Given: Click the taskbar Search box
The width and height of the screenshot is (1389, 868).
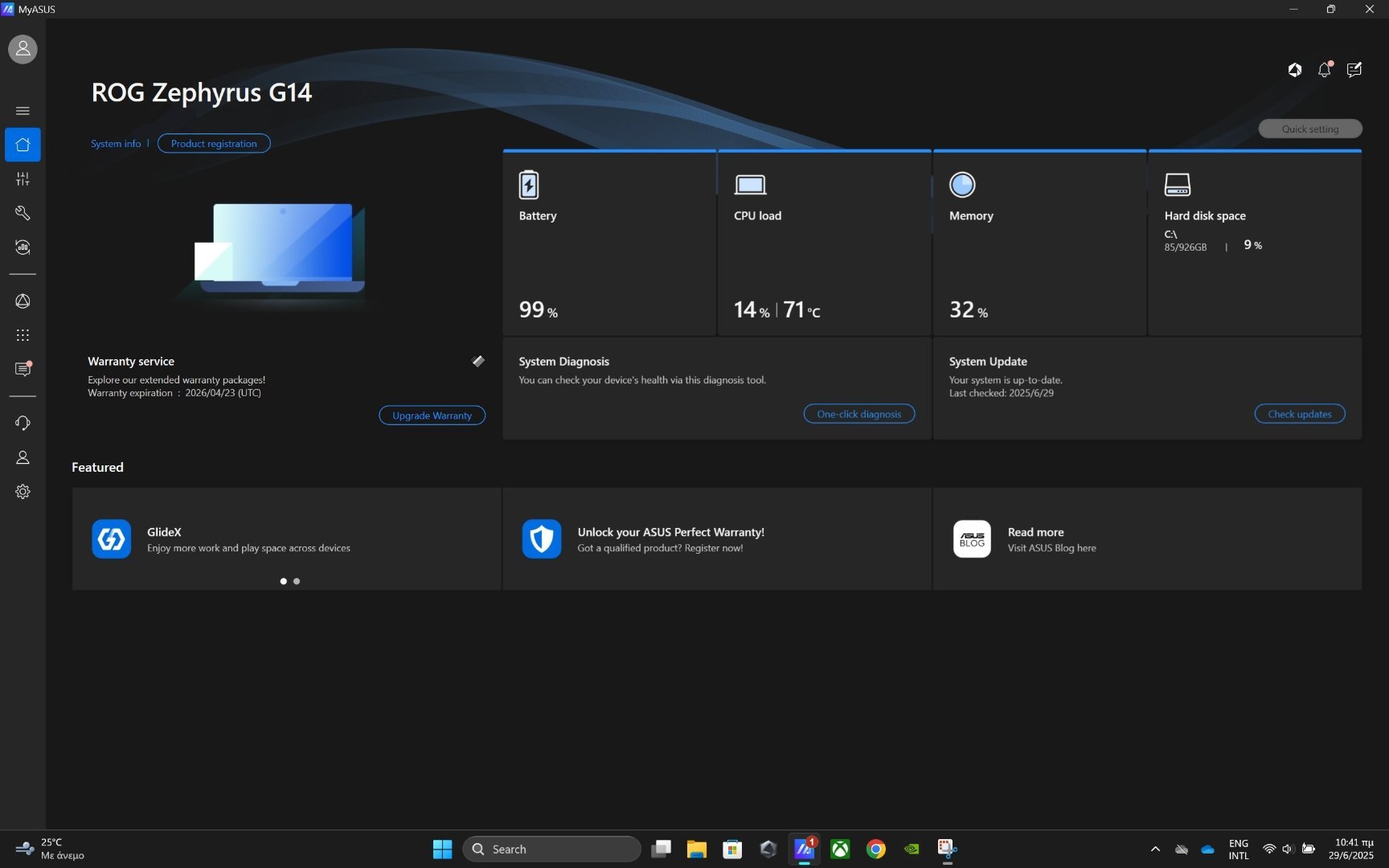Looking at the screenshot, I should coord(551,849).
